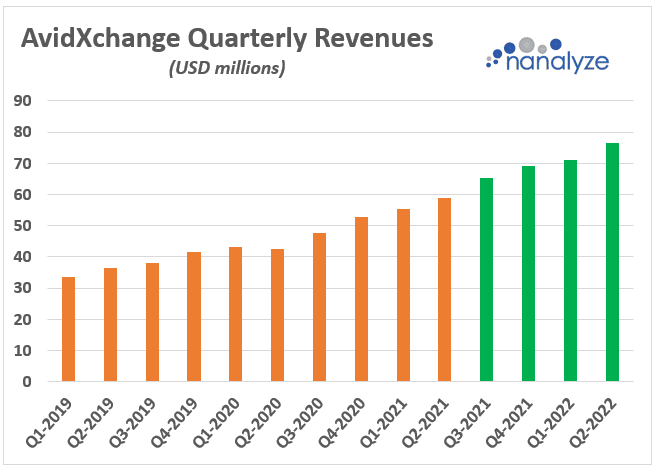Click the 0 value on y-axis
The image size is (658, 470).
coord(27,382)
